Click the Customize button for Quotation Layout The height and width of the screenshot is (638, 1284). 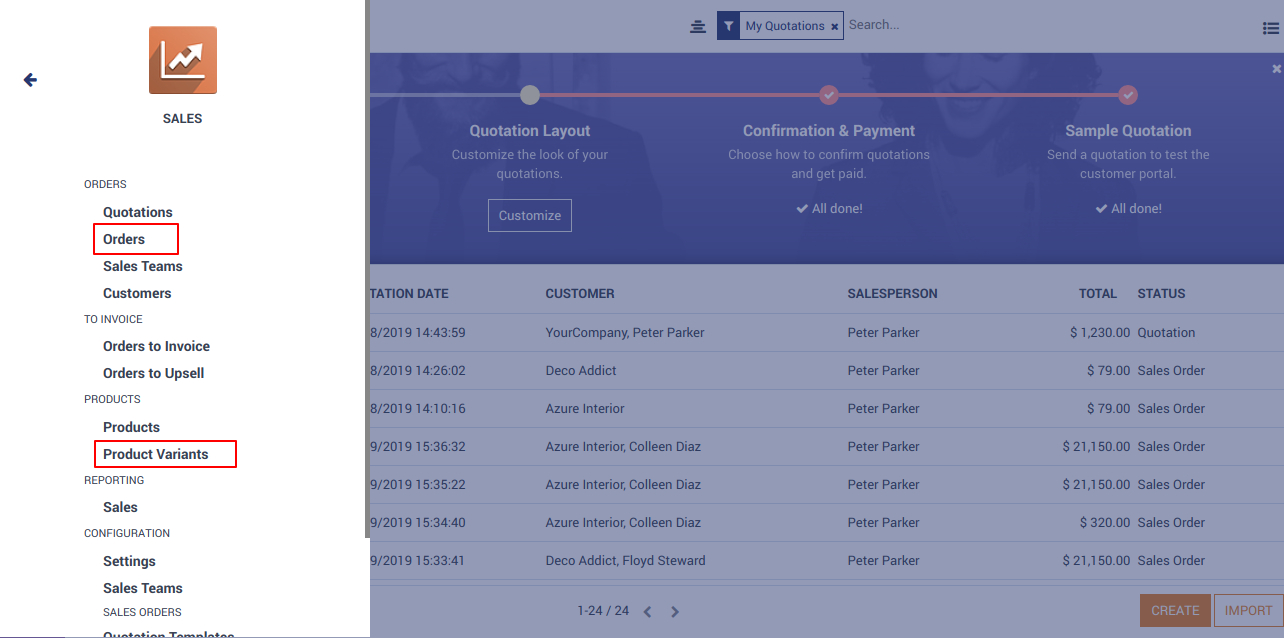530,215
